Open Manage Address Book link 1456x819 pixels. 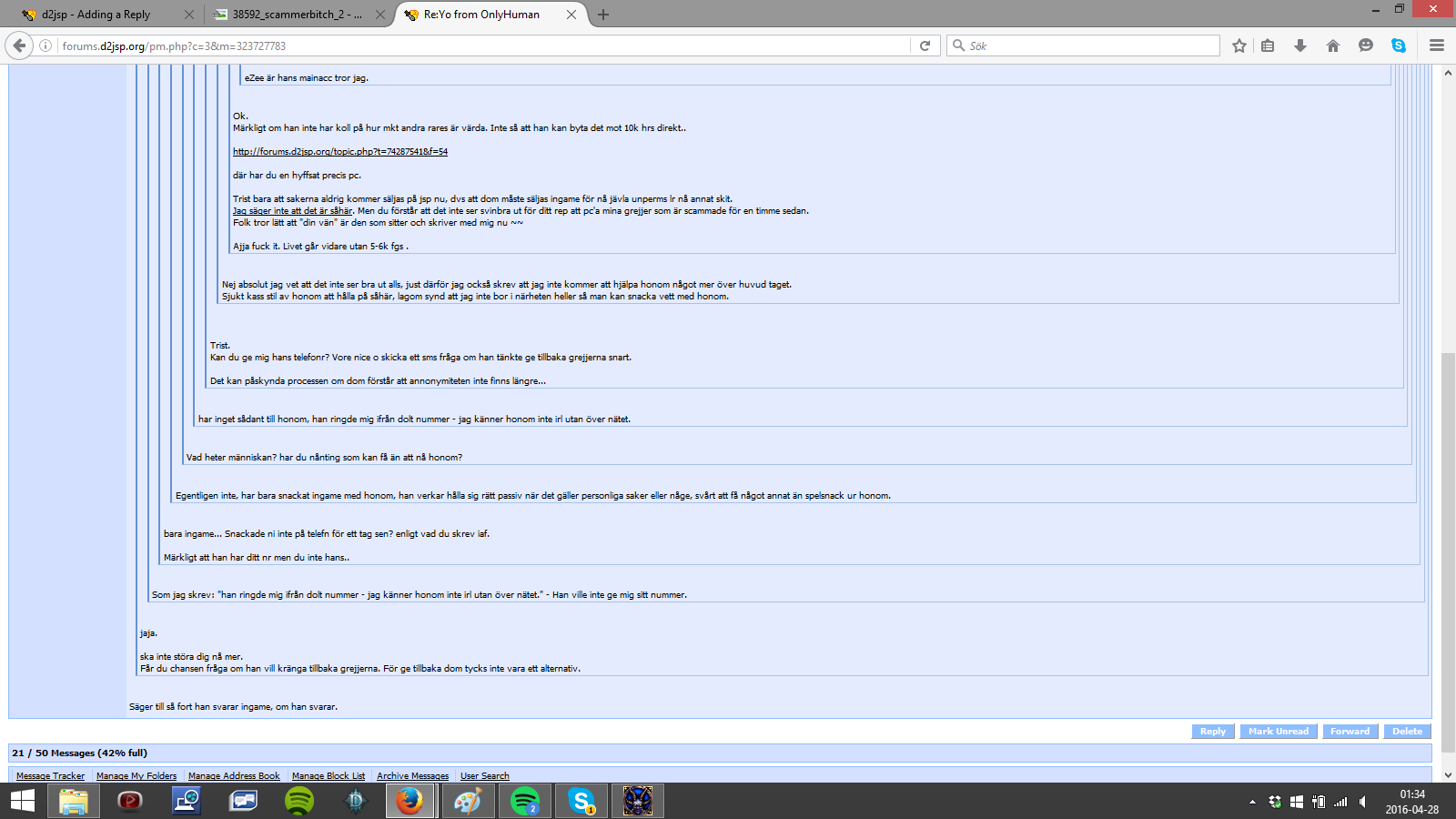coord(234,776)
